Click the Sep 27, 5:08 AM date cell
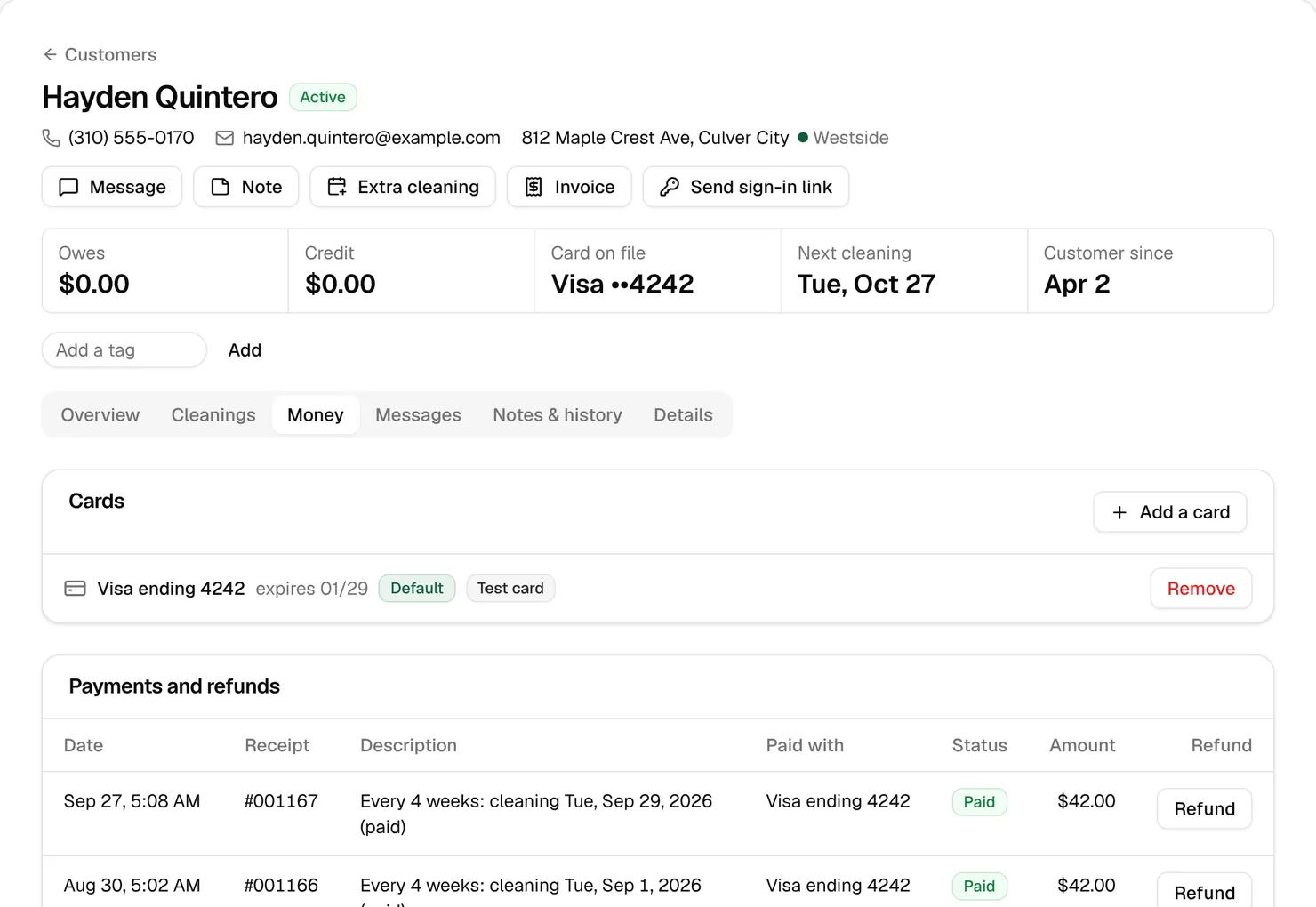Viewport: 1316px width, 907px height. (x=132, y=801)
